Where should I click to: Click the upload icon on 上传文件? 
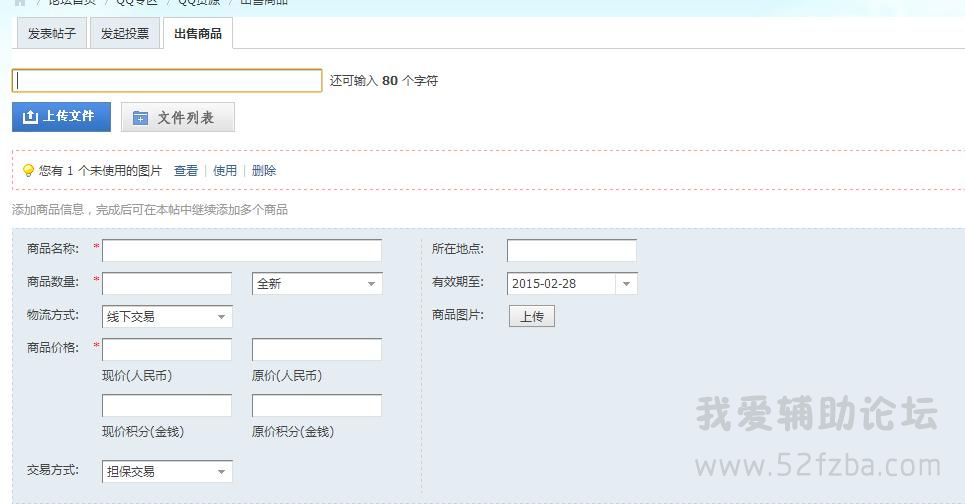click(30, 117)
